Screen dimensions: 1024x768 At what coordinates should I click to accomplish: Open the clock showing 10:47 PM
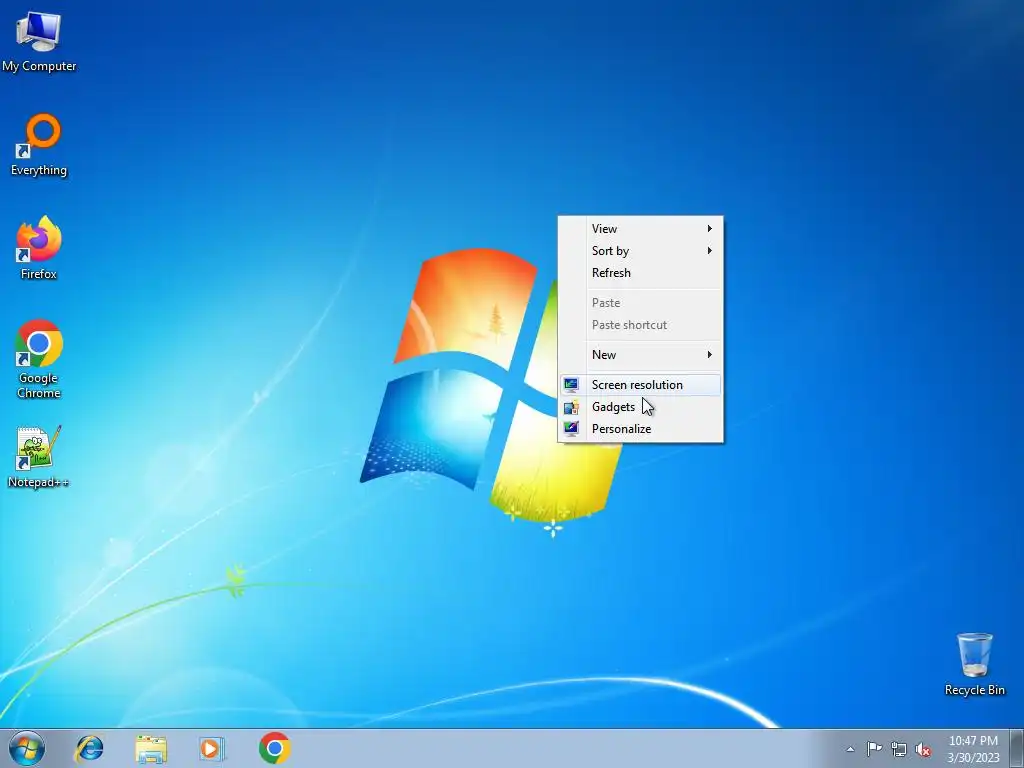tap(973, 749)
